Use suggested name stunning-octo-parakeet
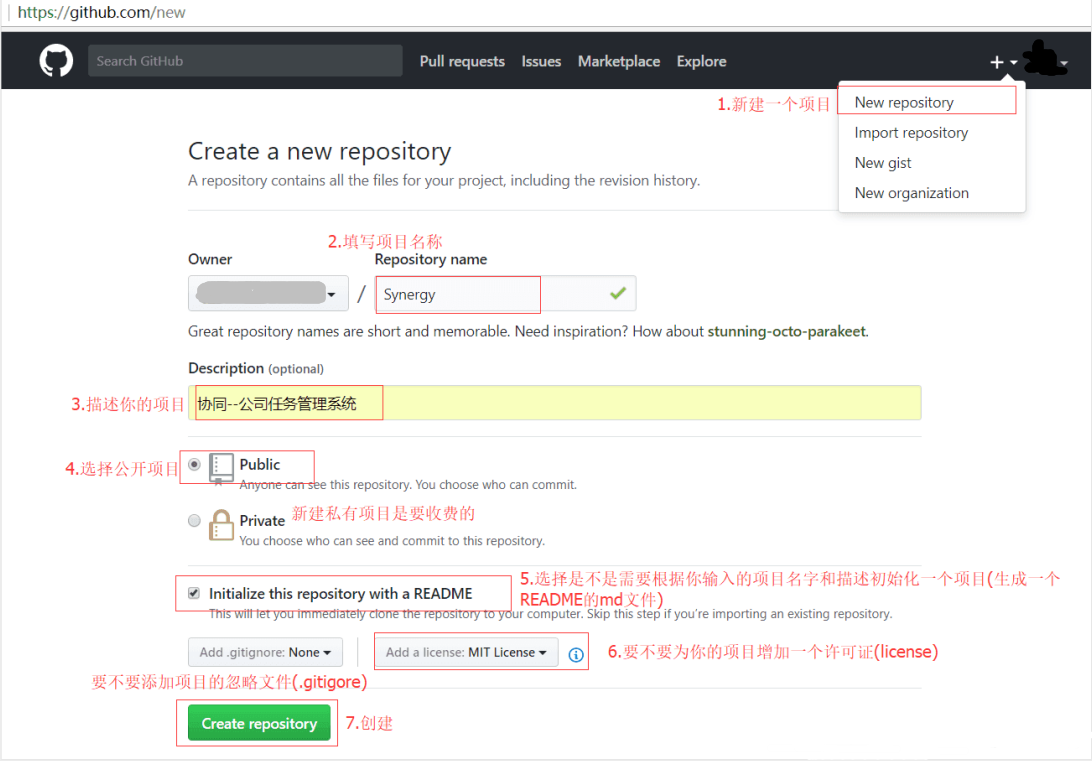This screenshot has height=761, width=1092. point(787,331)
